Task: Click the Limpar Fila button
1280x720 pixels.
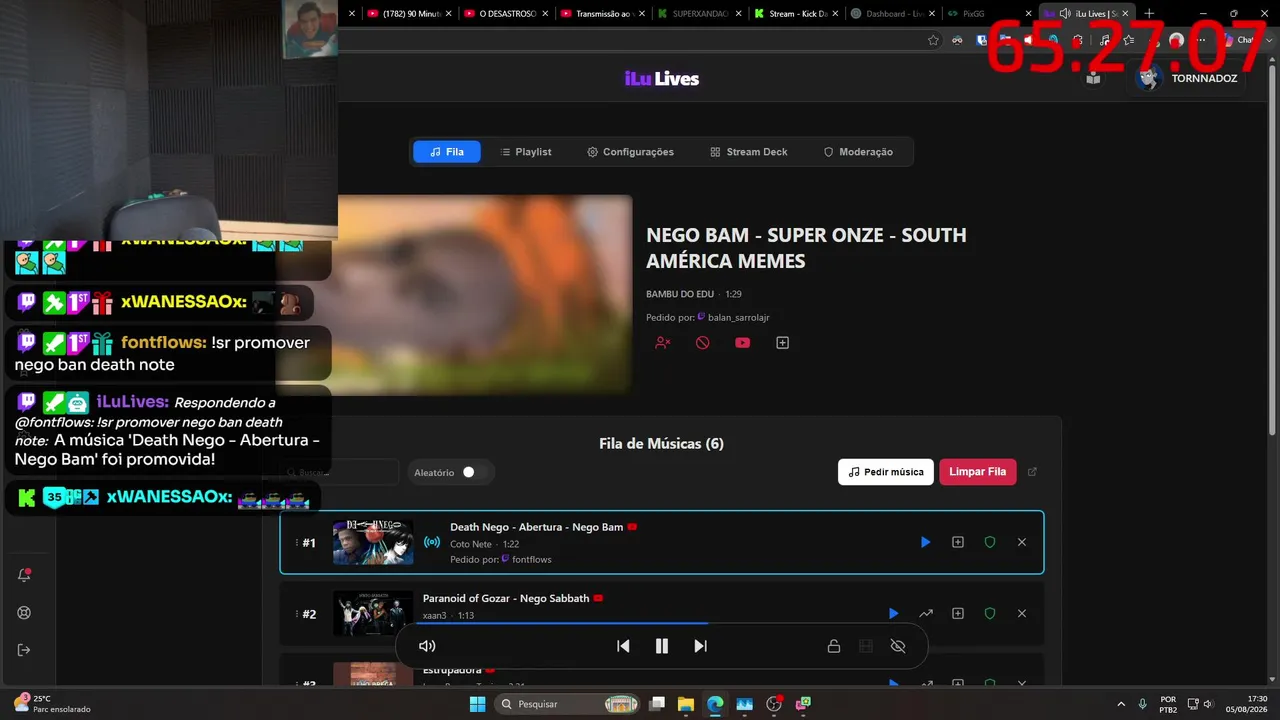Action: click(978, 472)
